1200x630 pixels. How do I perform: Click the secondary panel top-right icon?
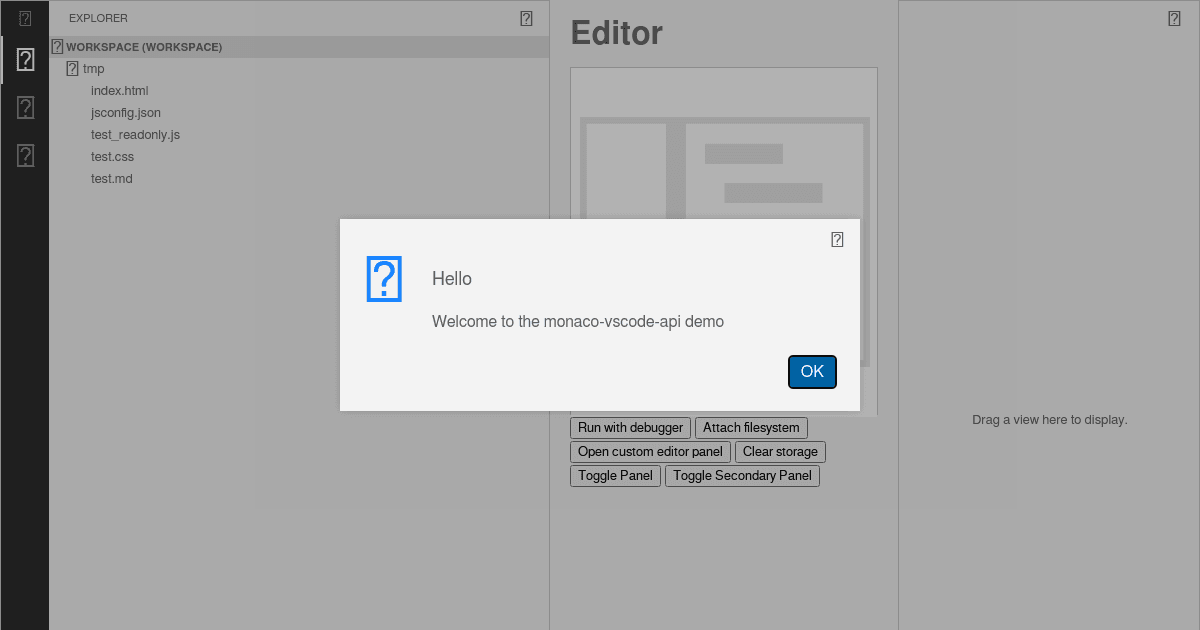click(1174, 18)
